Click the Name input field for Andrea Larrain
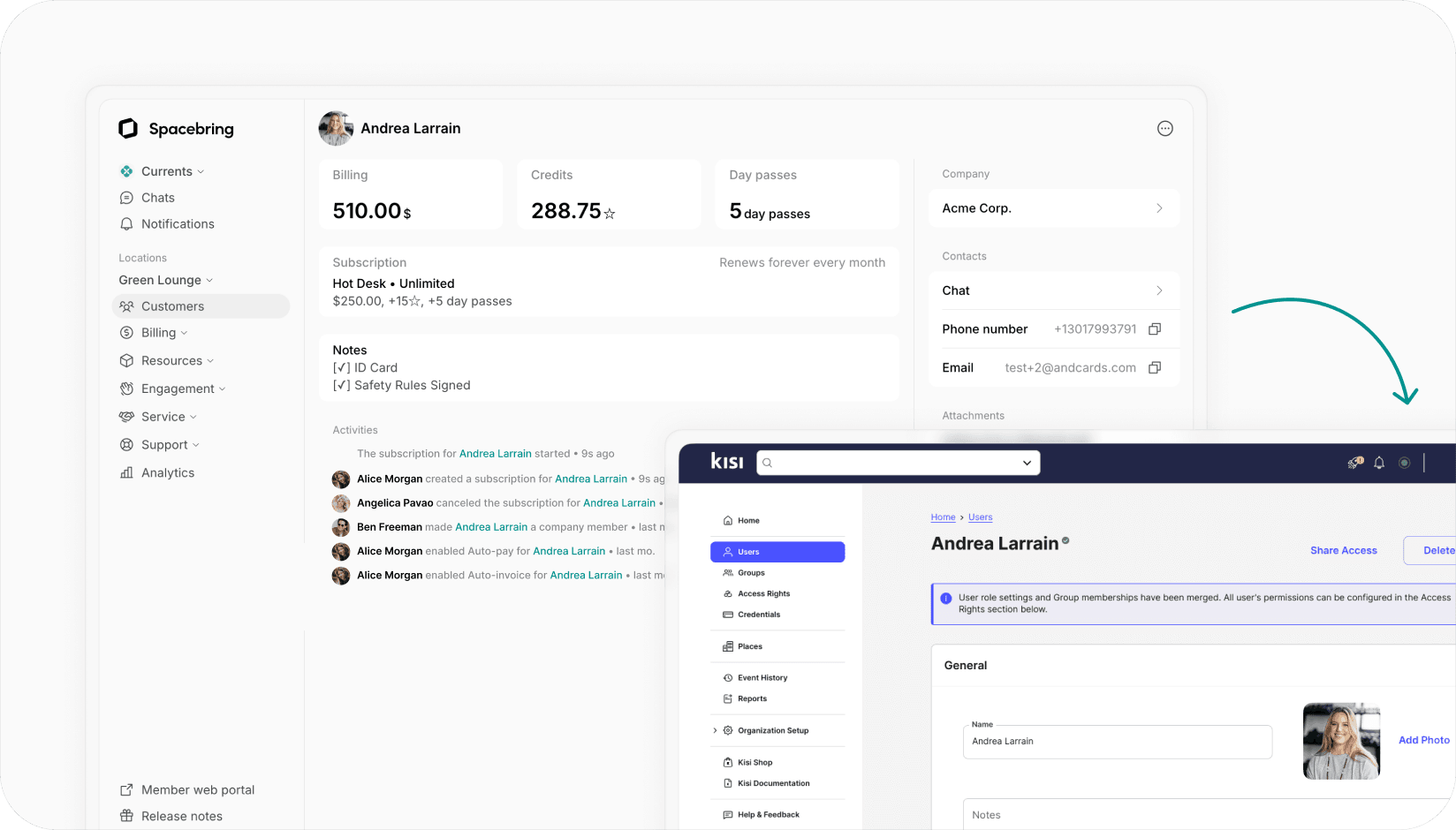This screenshot has width=1456, height=830. [1117, 742]
